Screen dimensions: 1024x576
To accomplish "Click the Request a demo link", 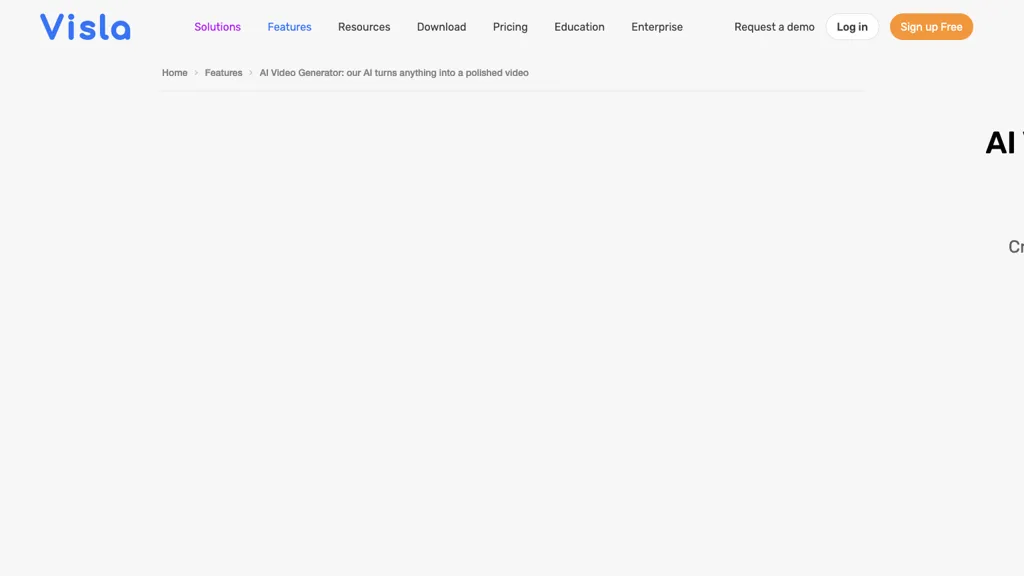I will 774,27.
